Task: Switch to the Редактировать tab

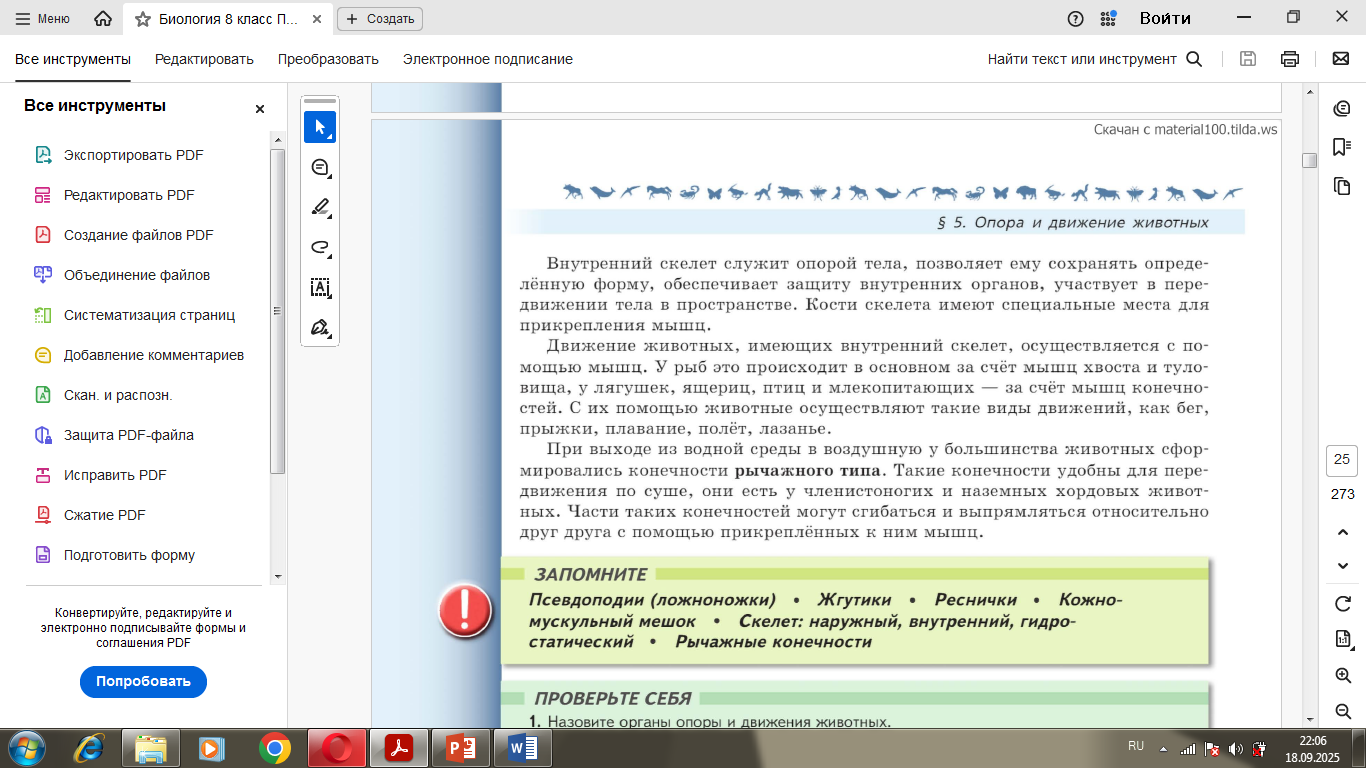Action: [204, 59]
